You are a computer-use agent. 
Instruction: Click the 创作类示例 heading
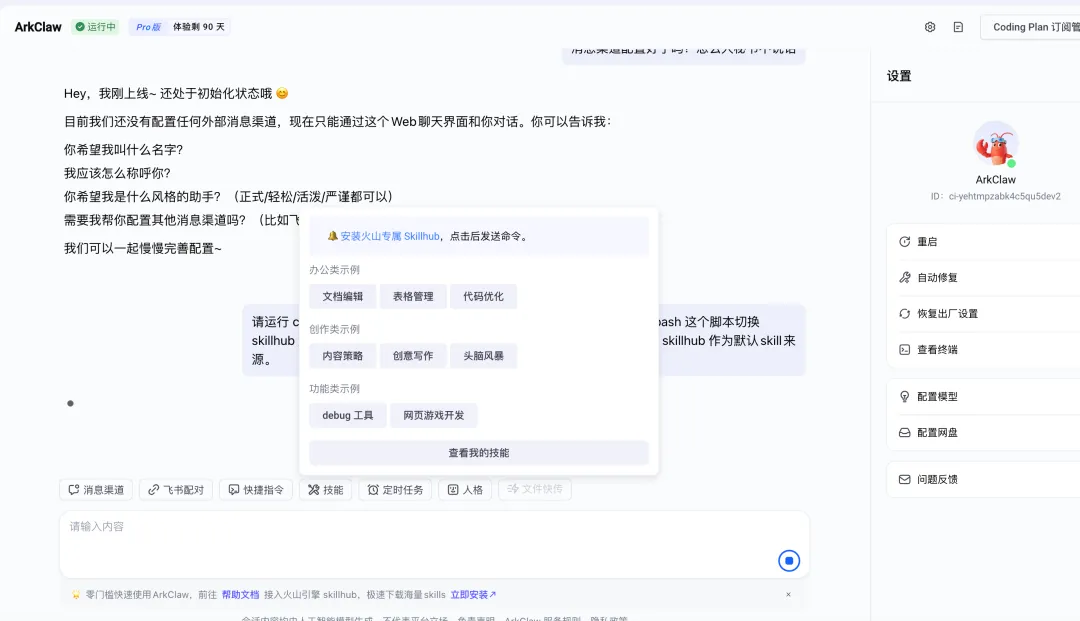pyautogui.click(x=334, y=329)
